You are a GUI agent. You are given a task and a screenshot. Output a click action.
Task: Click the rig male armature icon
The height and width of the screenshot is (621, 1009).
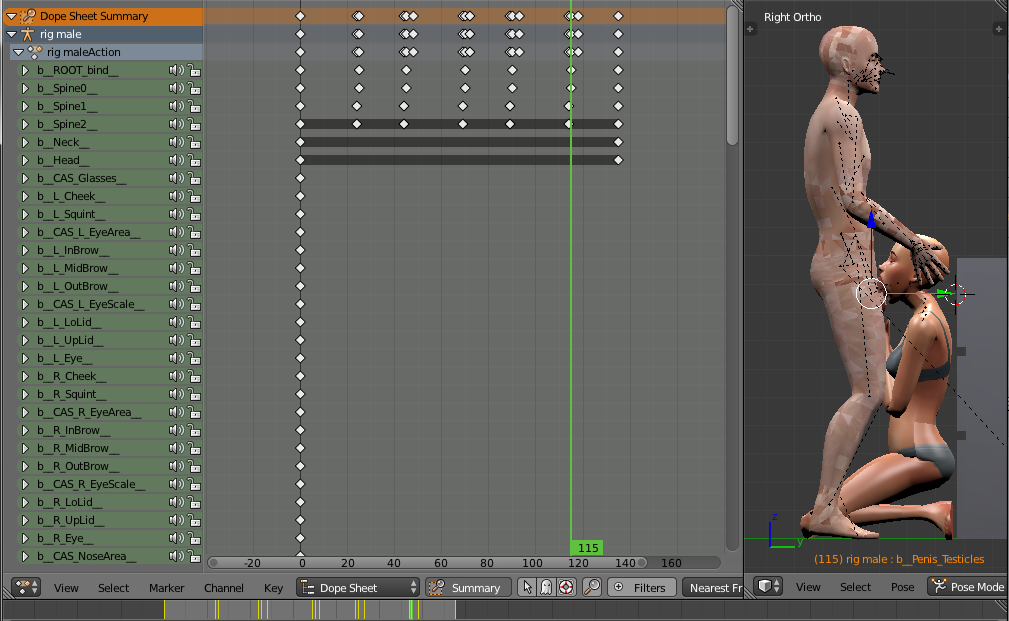[x=28, y=34]
